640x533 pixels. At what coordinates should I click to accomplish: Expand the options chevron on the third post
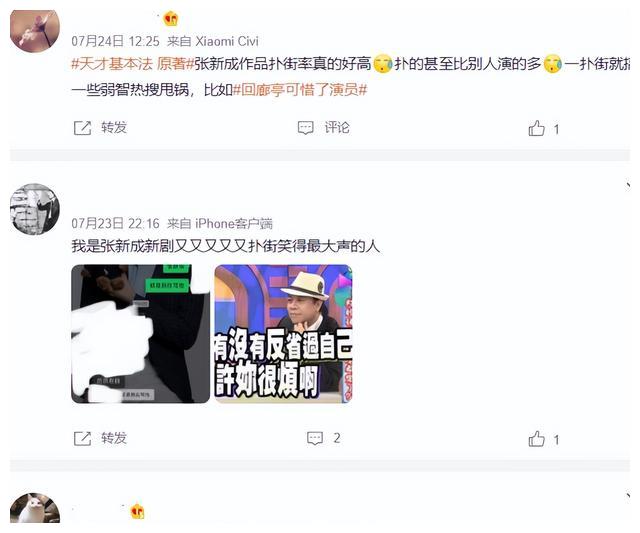pos(628,496)
